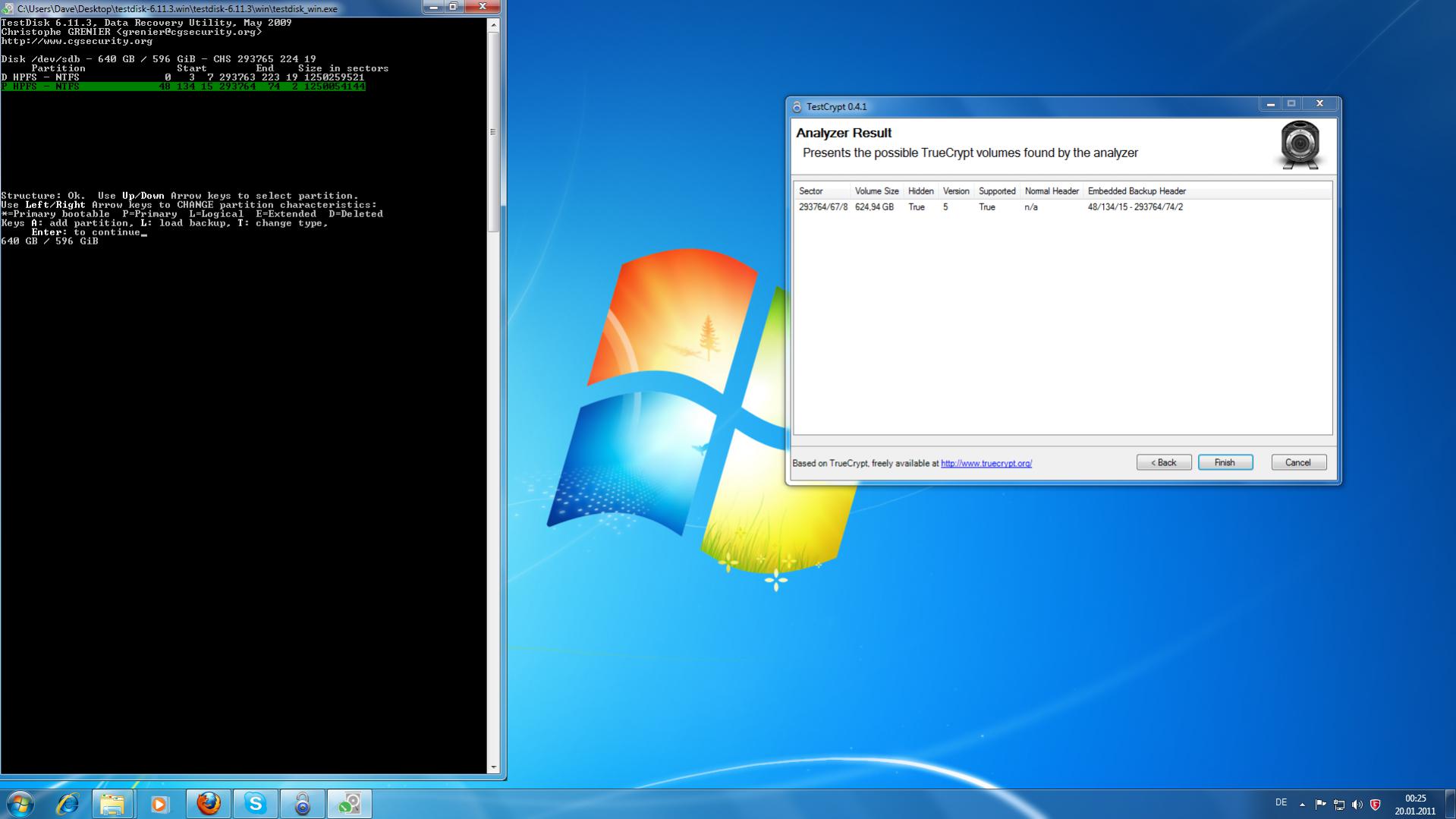Viewport: 1456px width, 819px height.
Task: Click the deleted D HPFS - NTFS partition line
Action: pyautogui.click(x=183, y=77)
